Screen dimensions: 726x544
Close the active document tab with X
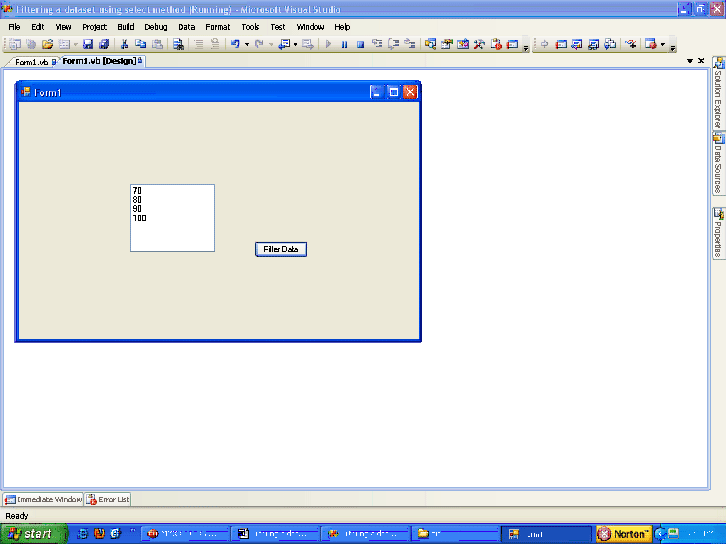click(701, 61)
